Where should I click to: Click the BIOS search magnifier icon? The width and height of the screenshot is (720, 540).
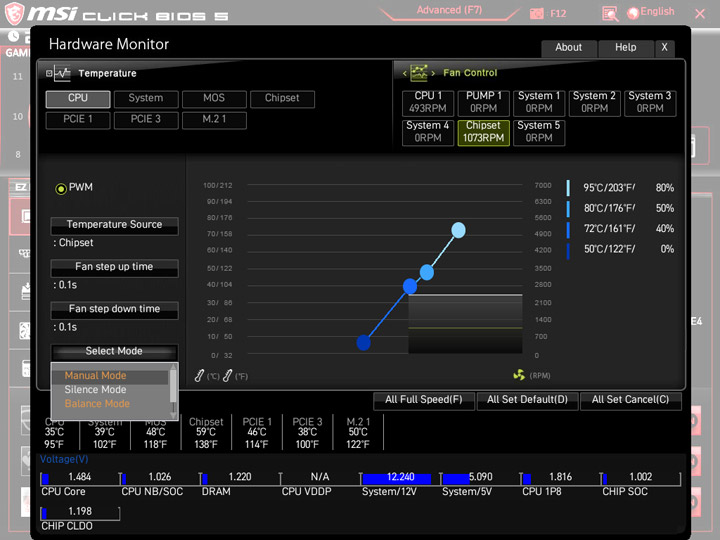point(610,14)
